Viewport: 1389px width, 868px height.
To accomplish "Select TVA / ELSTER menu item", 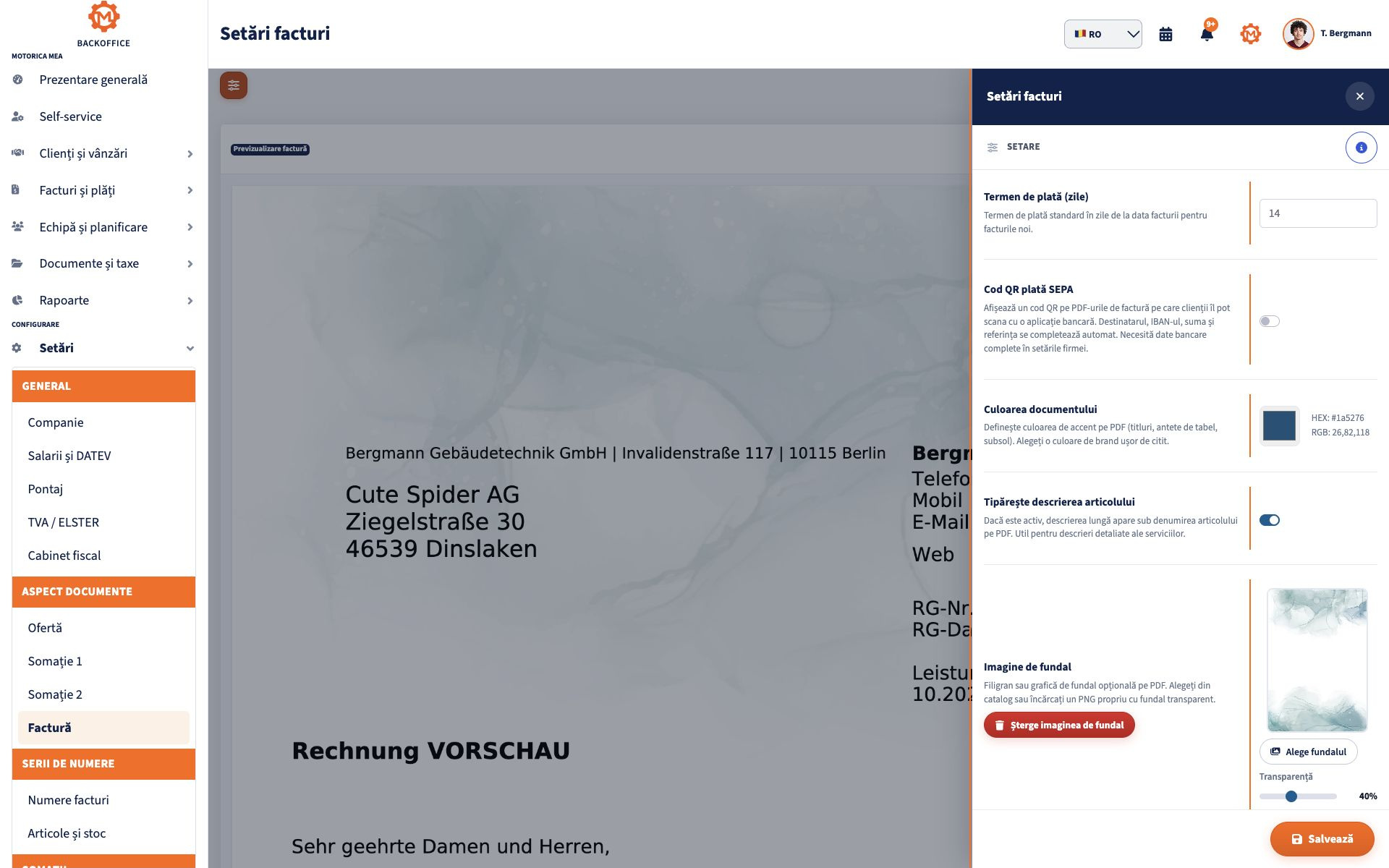I will 103,522.
